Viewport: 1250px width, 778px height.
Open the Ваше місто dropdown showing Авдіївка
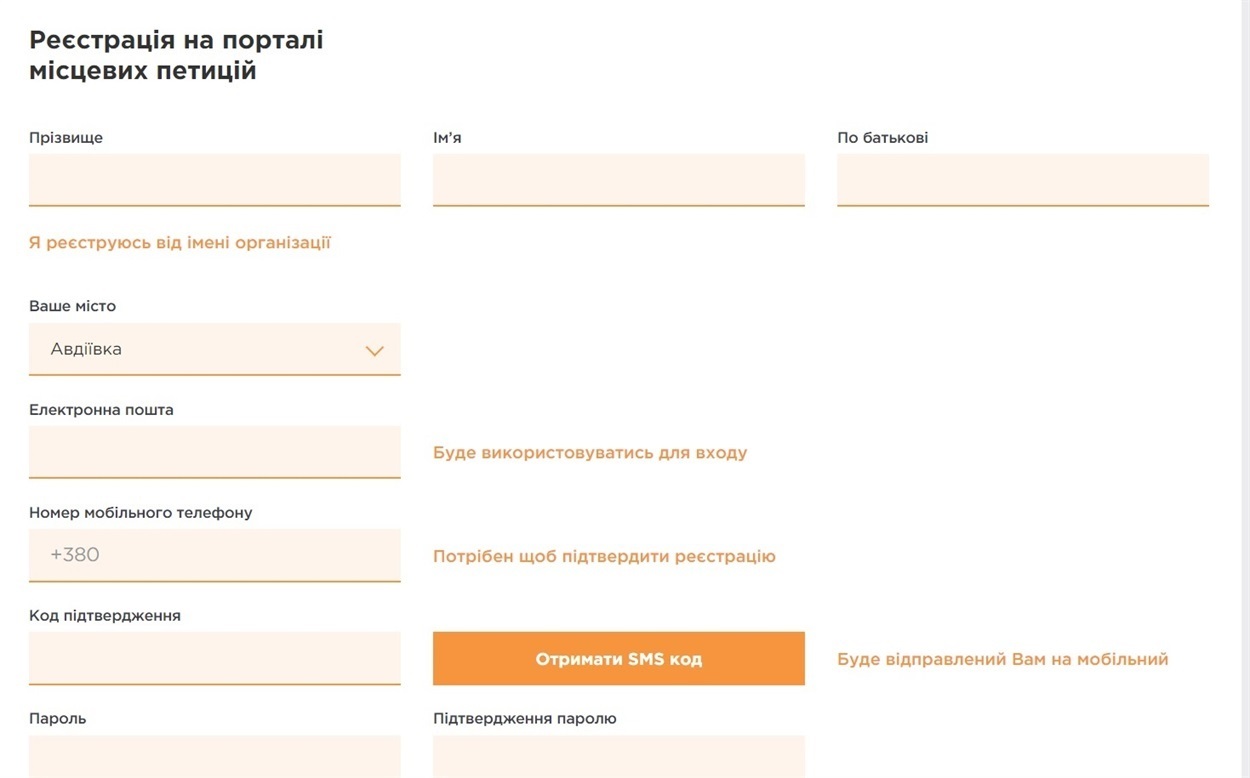click(215, 349)
